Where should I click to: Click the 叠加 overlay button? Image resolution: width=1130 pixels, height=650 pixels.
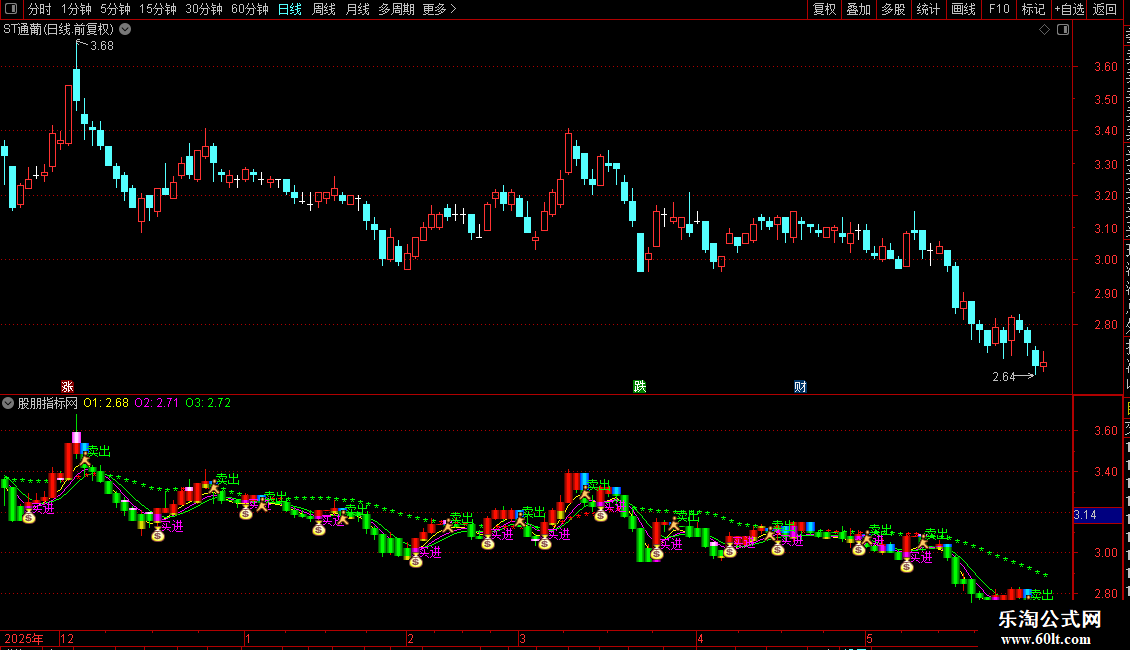tap(859, 9)
